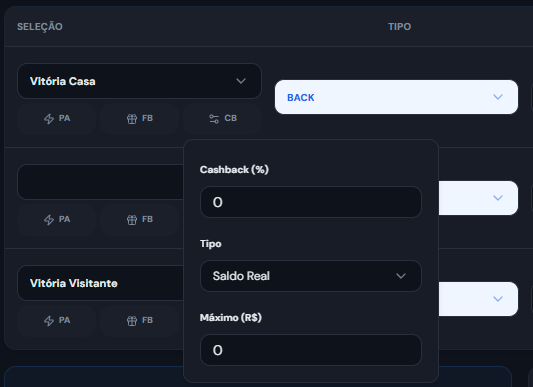Click the Máximo (R$) input field
This screenshot has height=387, width=533.
[311, 350]
